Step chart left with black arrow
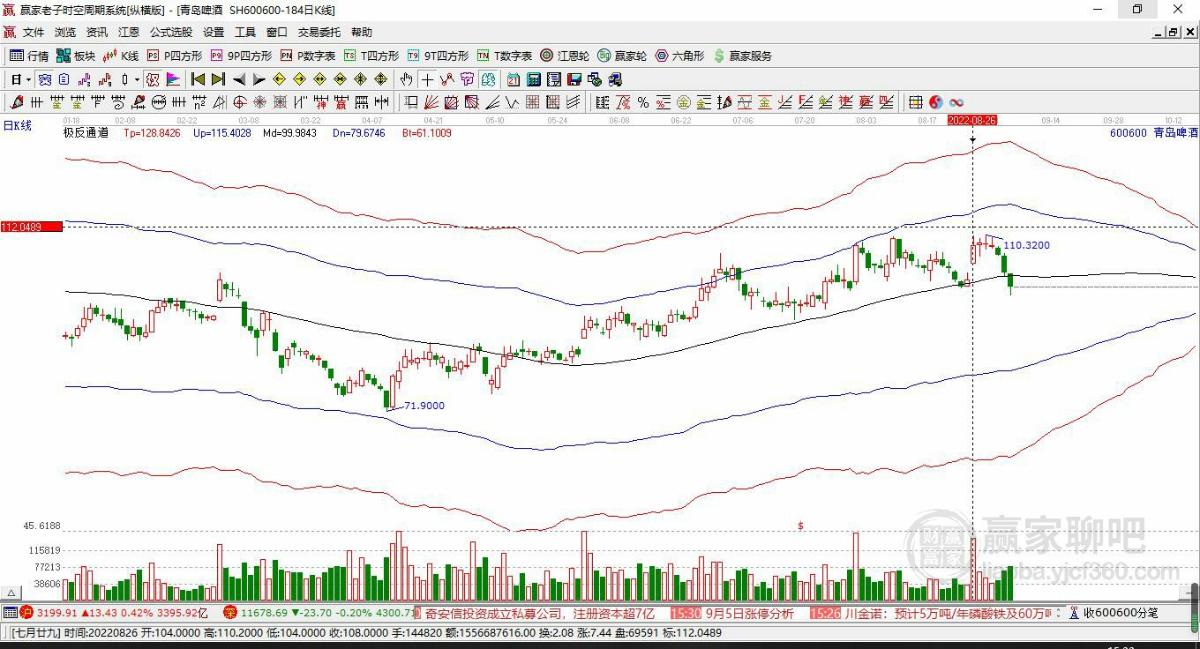Image resolution: width=1200 pixels, height=649 pixels. (239, 79)
